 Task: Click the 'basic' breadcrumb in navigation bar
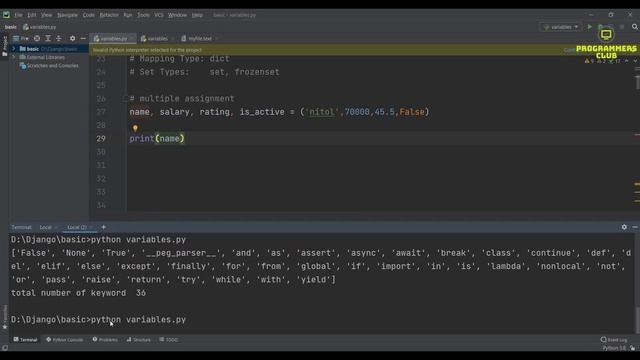(x=11, y=27)
